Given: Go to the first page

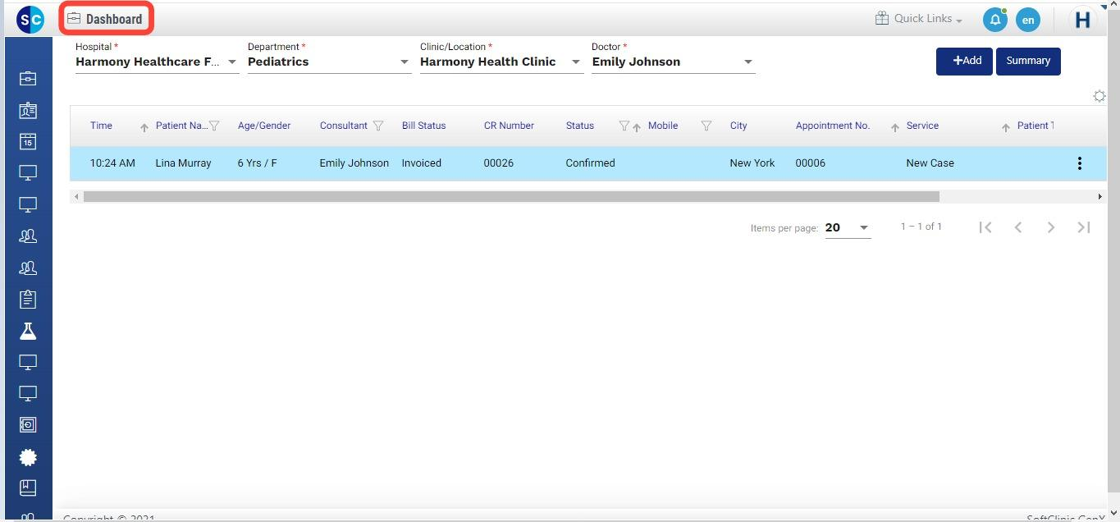Looking at the screenshot, I should coord(986,227).
